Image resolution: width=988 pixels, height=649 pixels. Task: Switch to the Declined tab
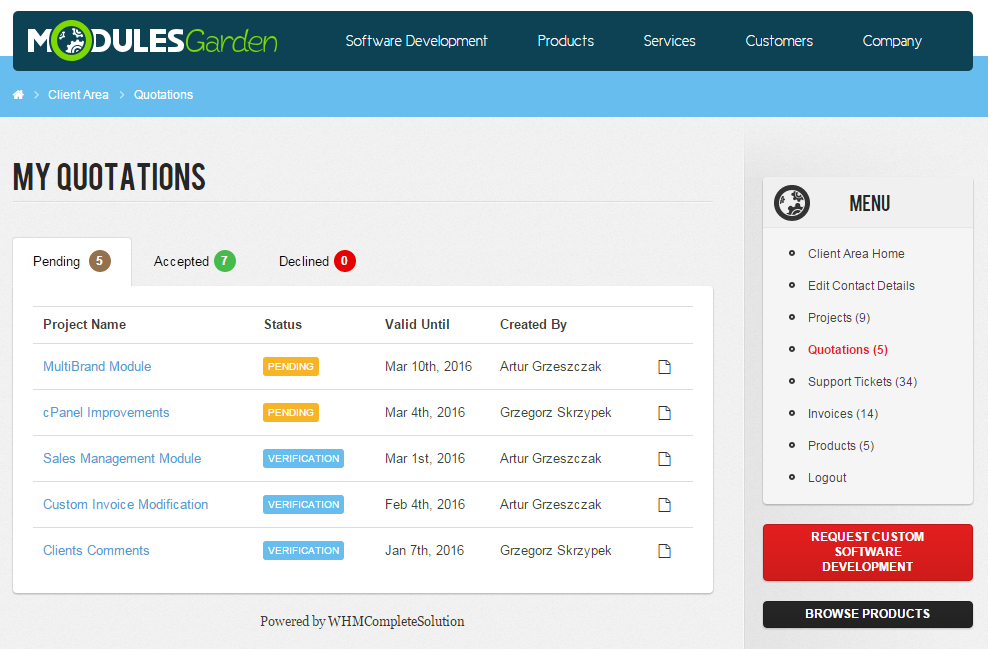click(317, 261)
